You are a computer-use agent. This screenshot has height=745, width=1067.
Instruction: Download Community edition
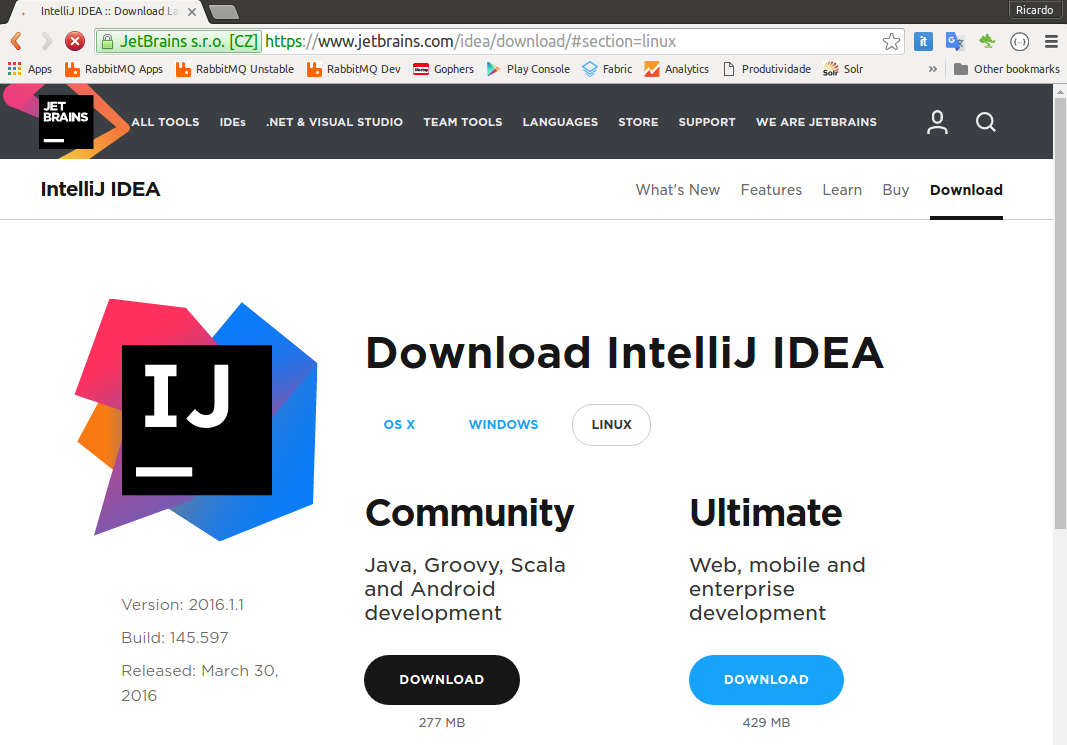442,680
